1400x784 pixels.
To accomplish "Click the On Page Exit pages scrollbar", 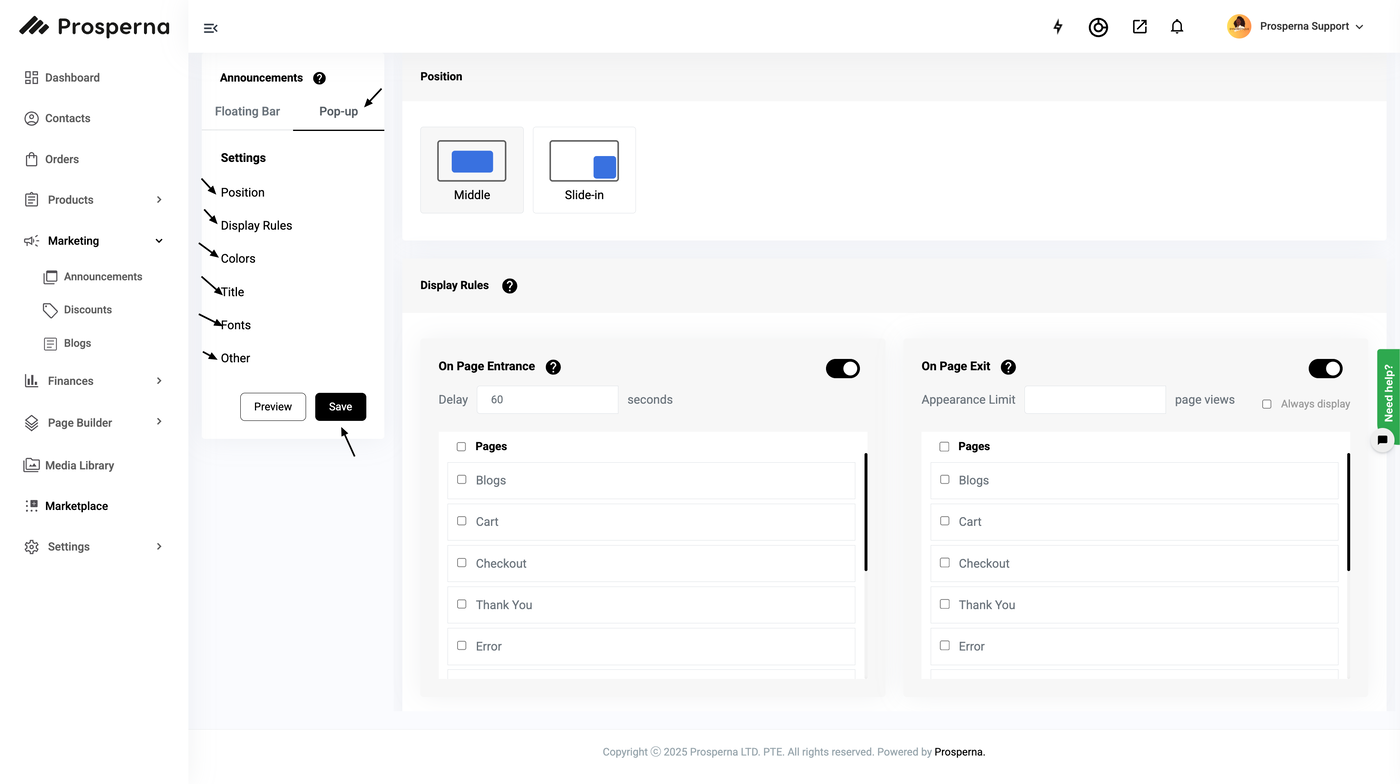I will click(1349, 512).
